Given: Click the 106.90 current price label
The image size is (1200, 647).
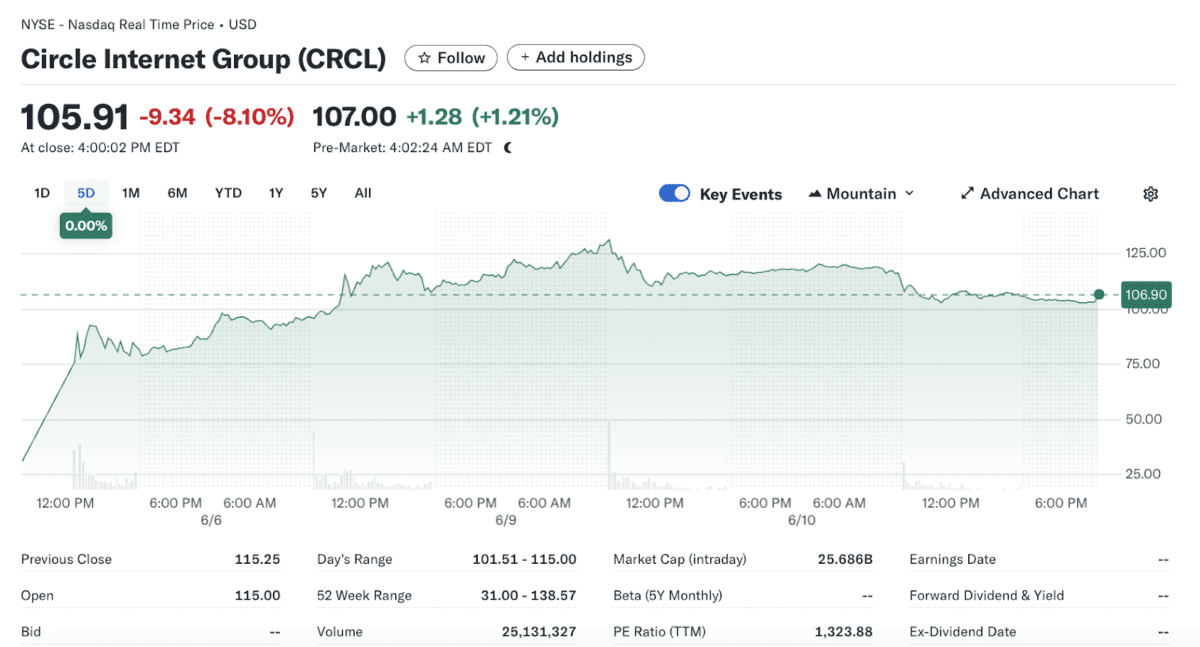Looking at the screenshot, I should 1146,295.
